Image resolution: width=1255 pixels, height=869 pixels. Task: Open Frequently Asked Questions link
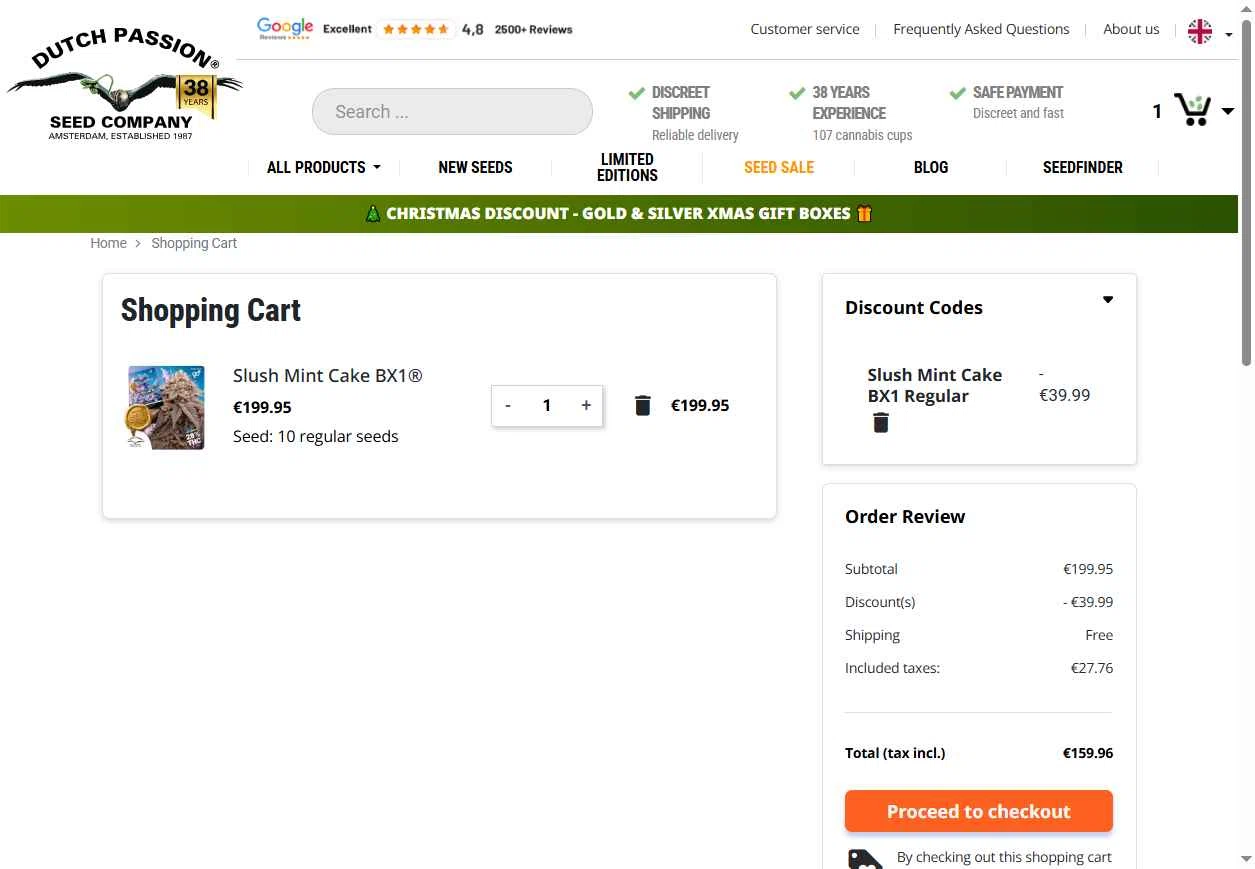pyautogui.click(x=981, y=29)
